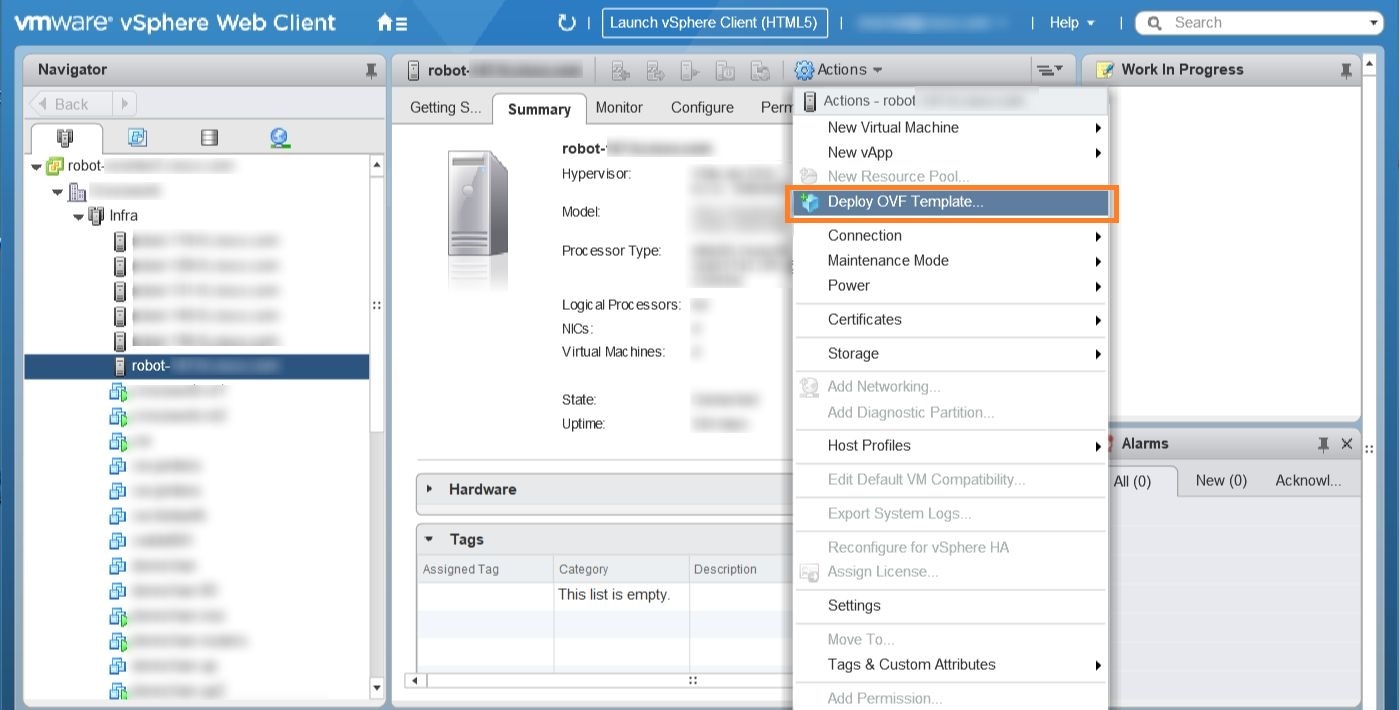Click the datacenter building icon in tree

pos(77,191)
